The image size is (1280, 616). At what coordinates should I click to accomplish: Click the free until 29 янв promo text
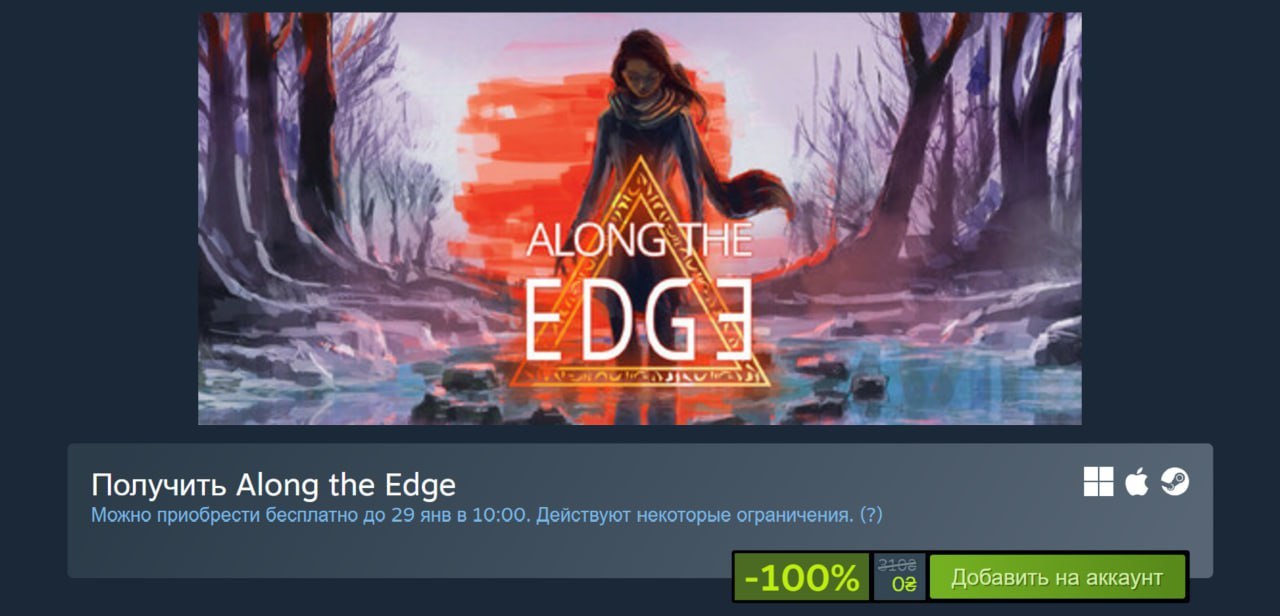[311, 516]
